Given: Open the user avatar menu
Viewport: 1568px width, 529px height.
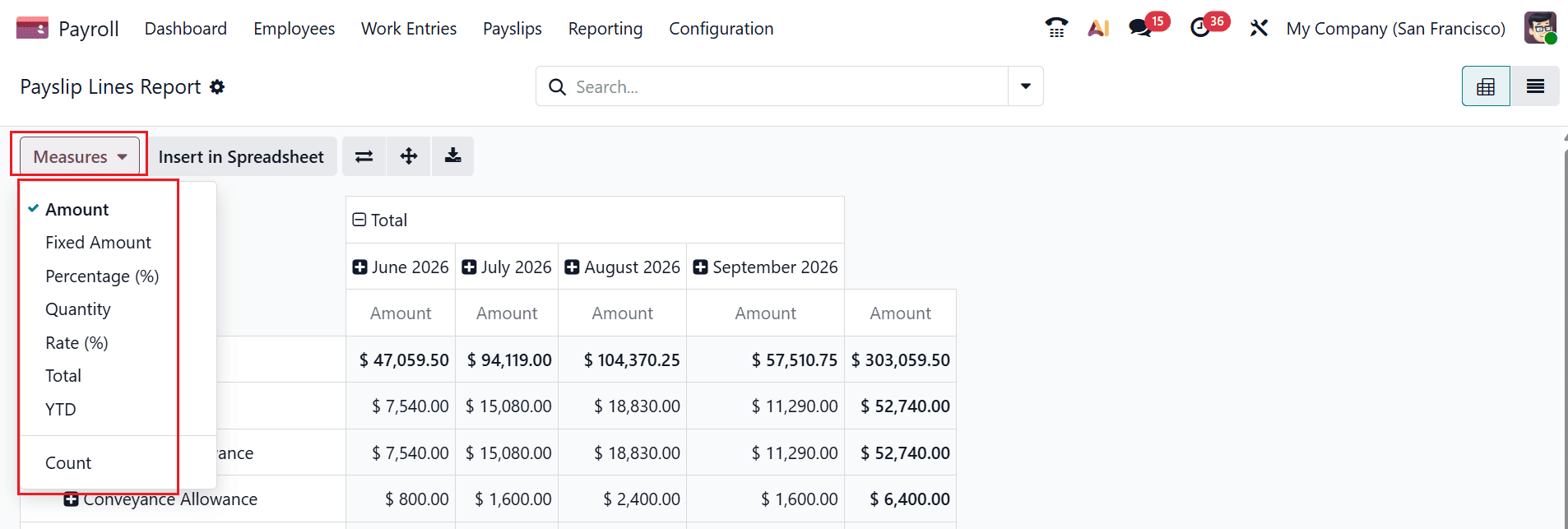Looking at the screenshot, I should (1540, 28).
